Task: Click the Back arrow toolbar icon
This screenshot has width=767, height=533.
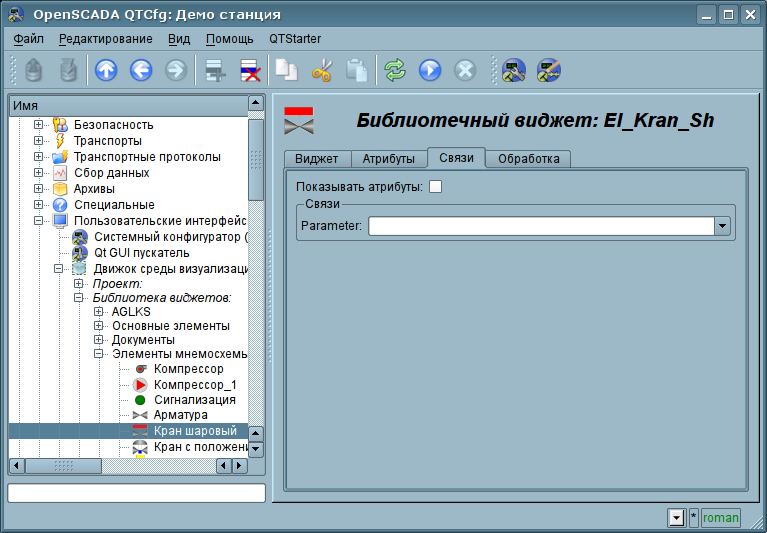Action: pos(141,70)
